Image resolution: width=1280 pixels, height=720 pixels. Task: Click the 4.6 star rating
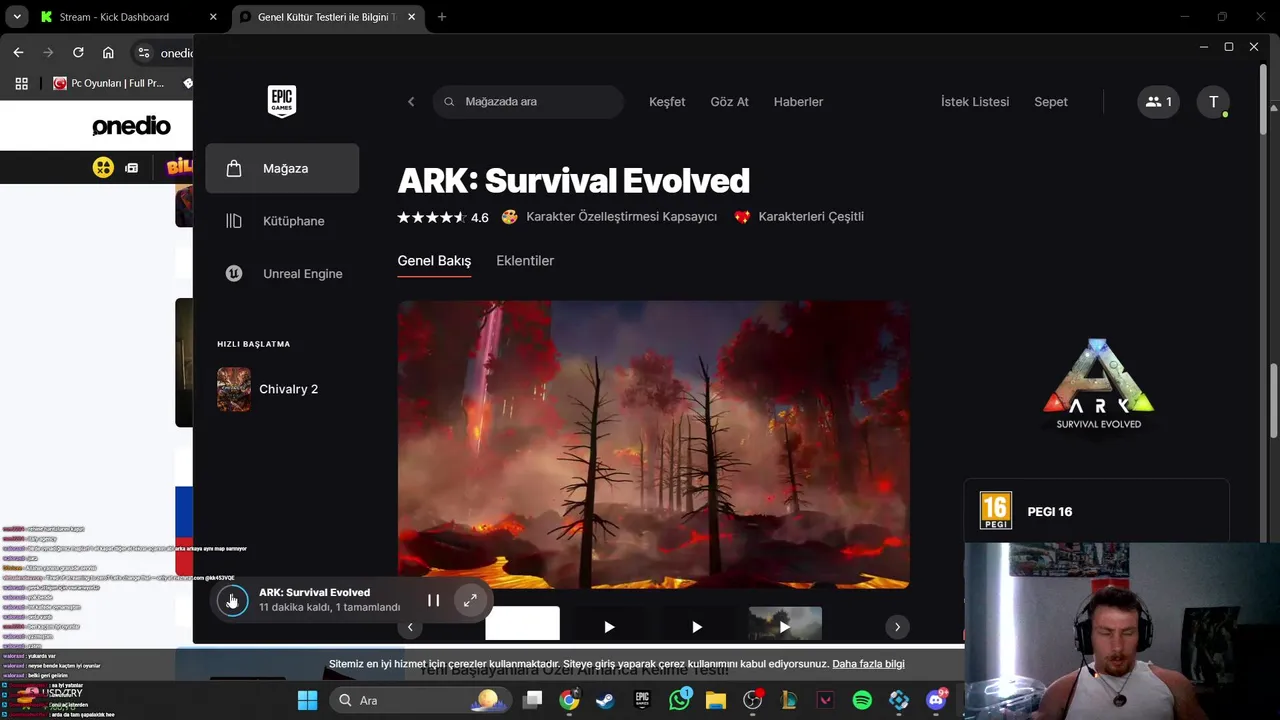click(x=443, y=217)
